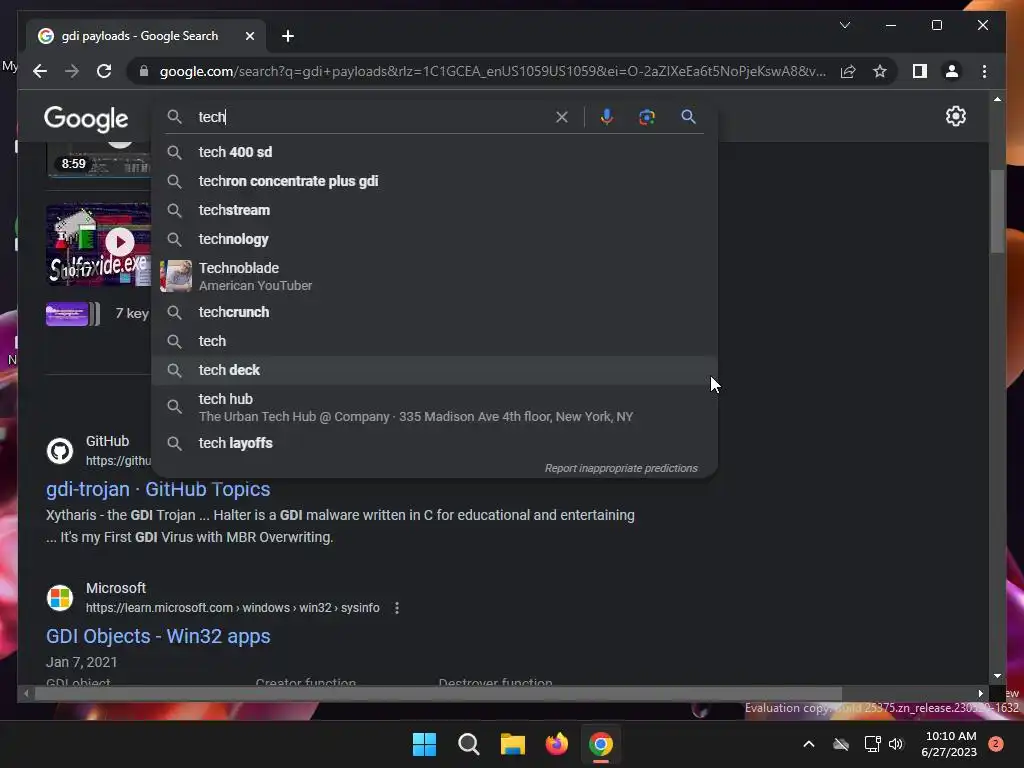Open taskbar Search
Screen dimensions: 1024x768
pyautogui.click(x=468, y=744)
